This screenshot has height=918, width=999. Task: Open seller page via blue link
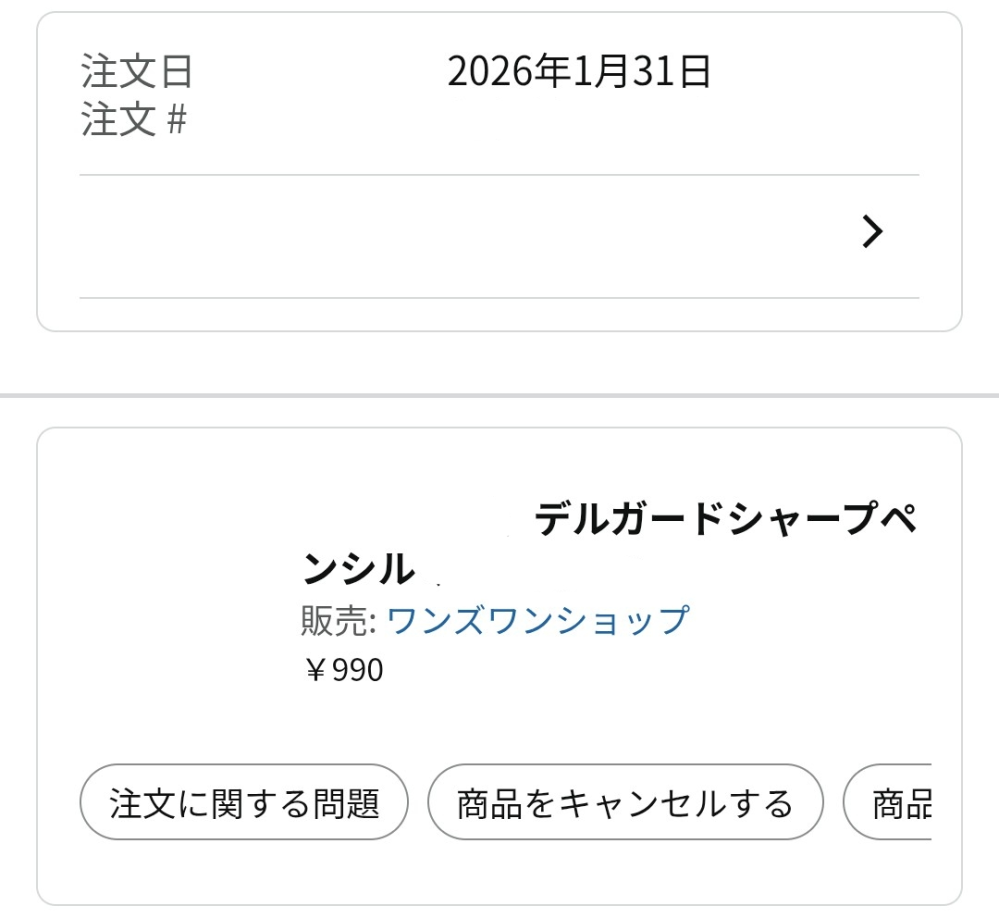538,619
